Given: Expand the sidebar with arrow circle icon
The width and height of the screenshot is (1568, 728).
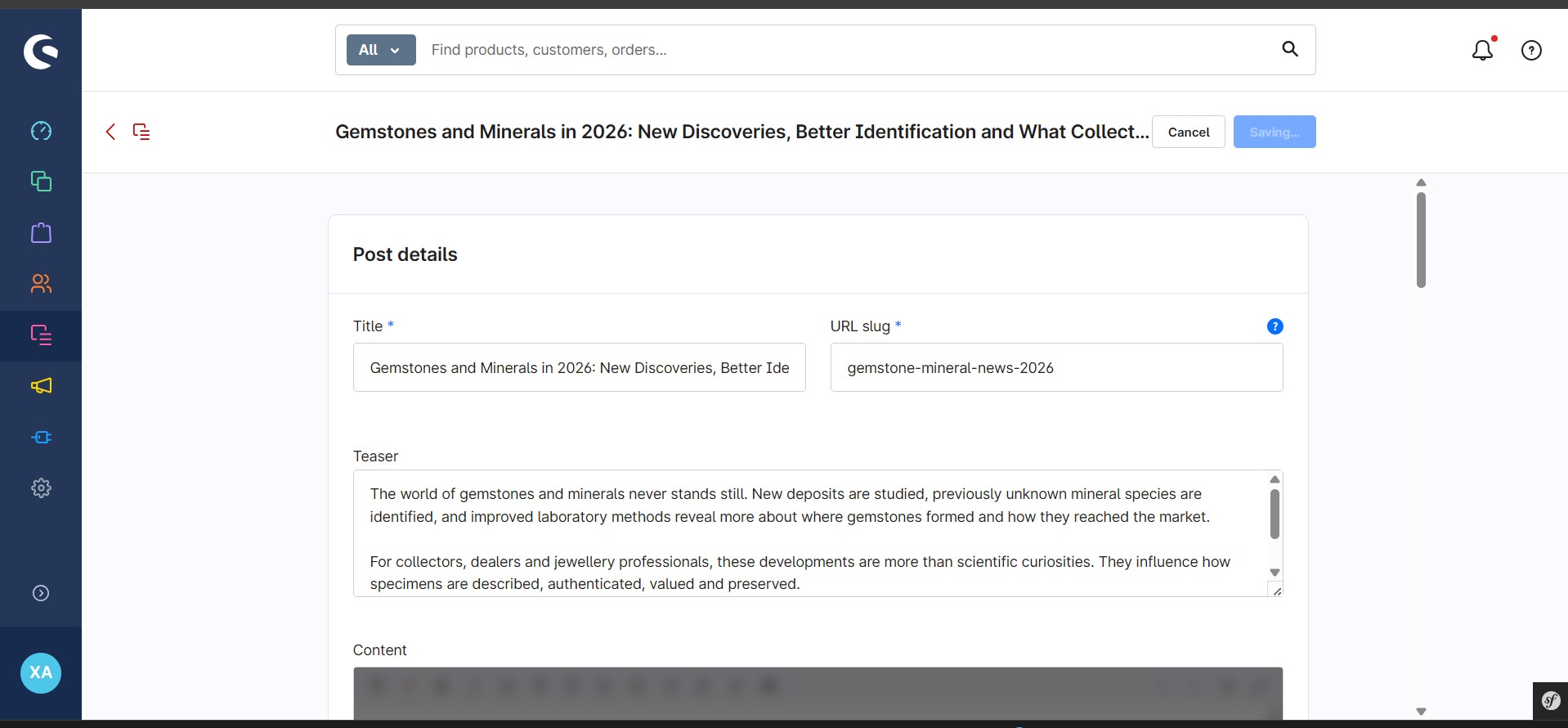Looking at the screenshot, I should (41, 593).
